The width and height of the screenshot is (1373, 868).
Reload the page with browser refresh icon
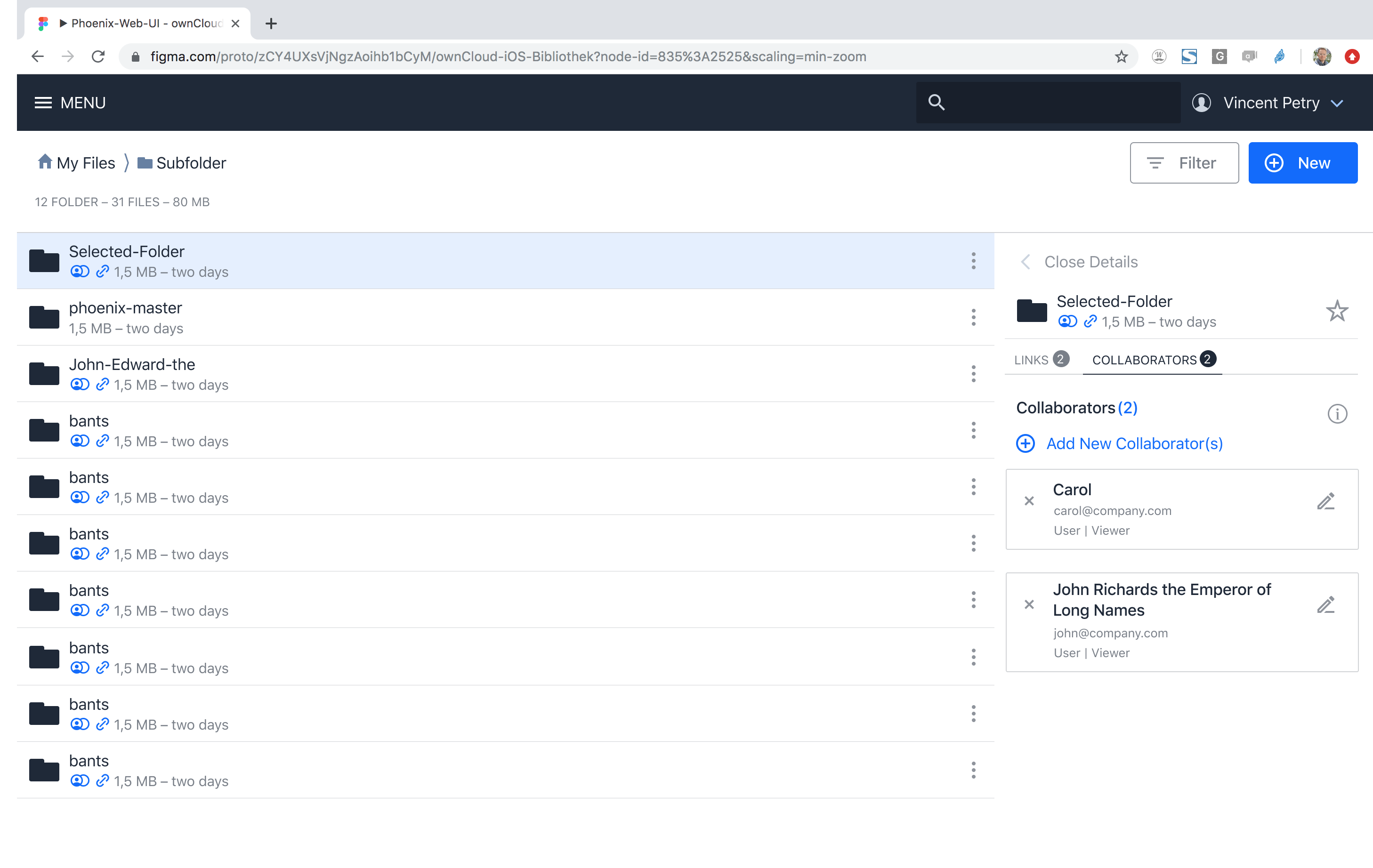pyautogui.click(x=98, y=56)
